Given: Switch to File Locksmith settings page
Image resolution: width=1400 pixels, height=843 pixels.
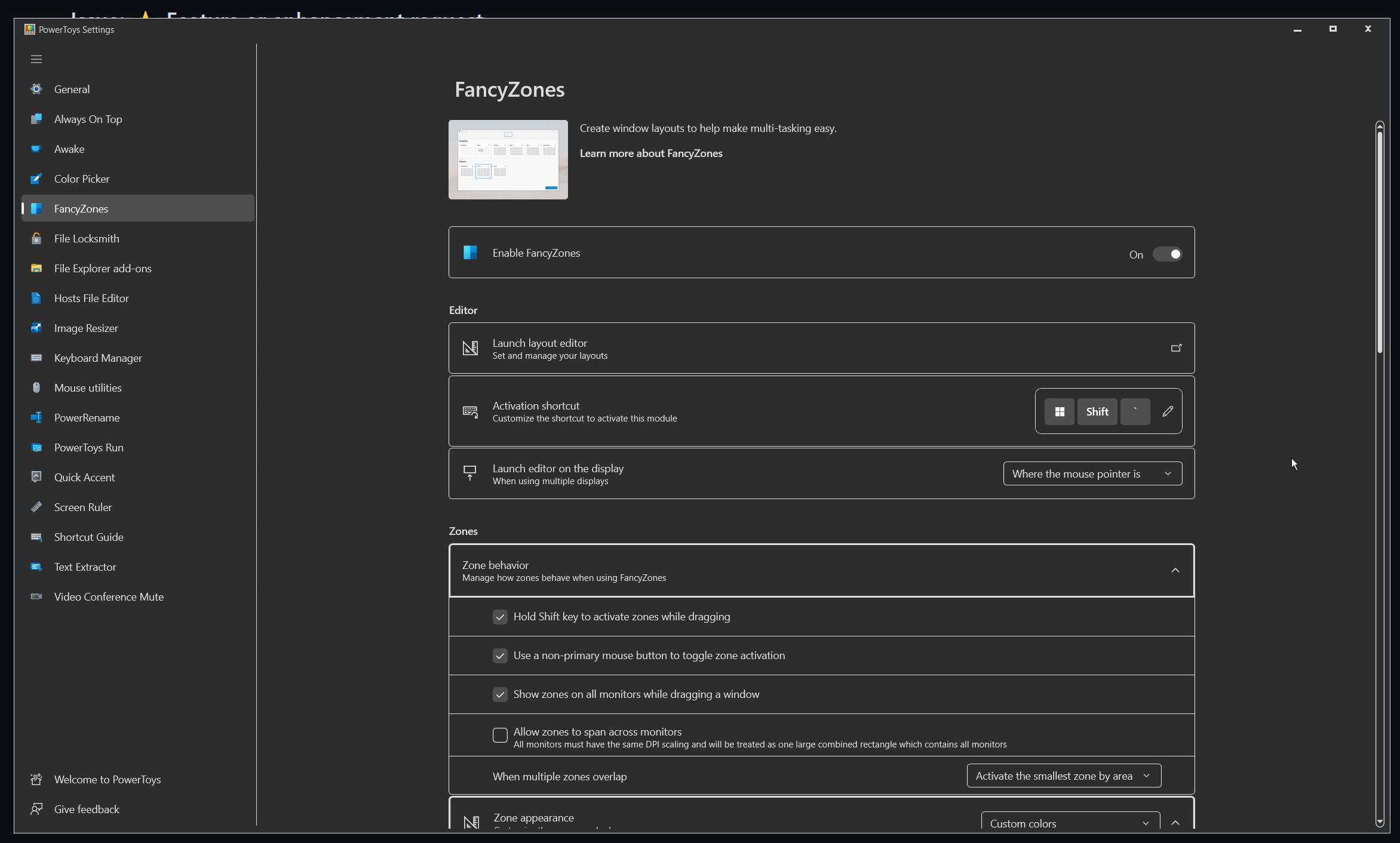Looking at the screenshot, I should click(86, 238).
